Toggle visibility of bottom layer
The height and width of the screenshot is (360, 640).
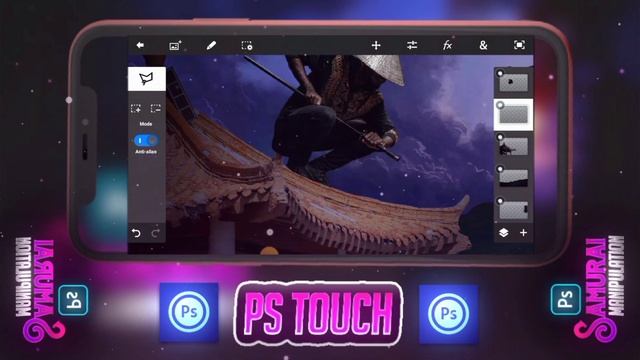500,201
